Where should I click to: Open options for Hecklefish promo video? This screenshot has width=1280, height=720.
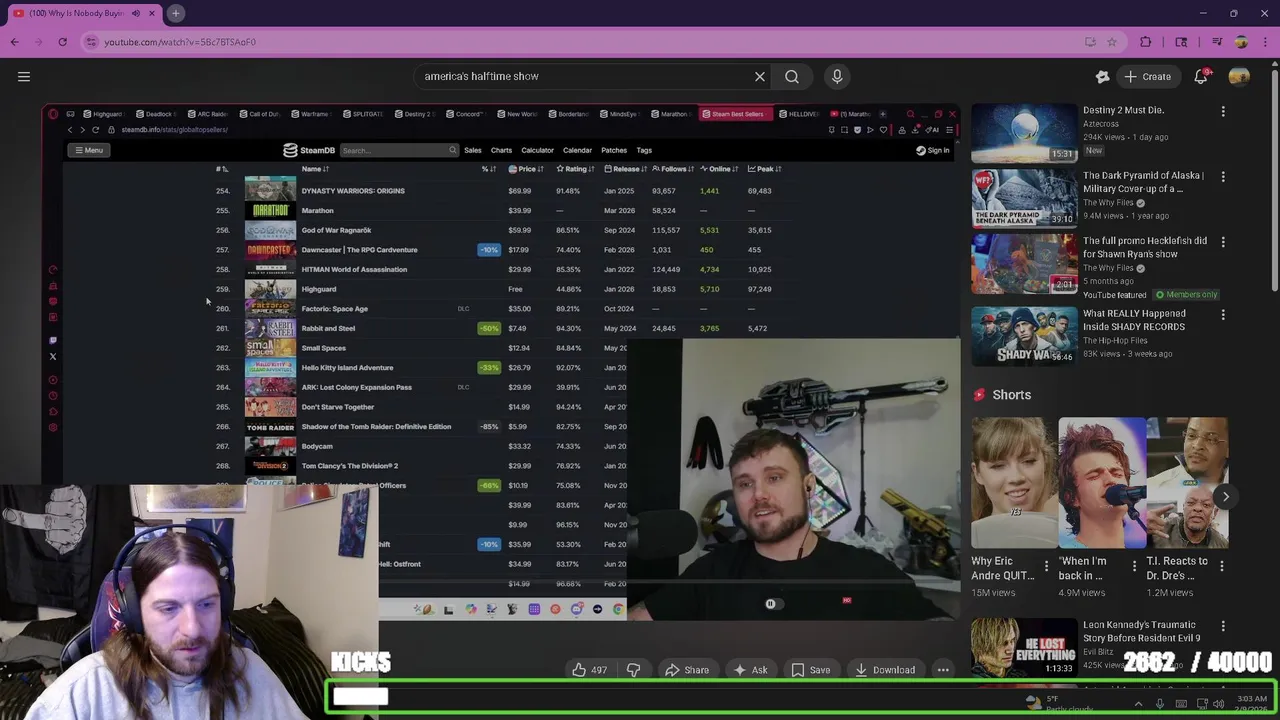[1223, 242]
